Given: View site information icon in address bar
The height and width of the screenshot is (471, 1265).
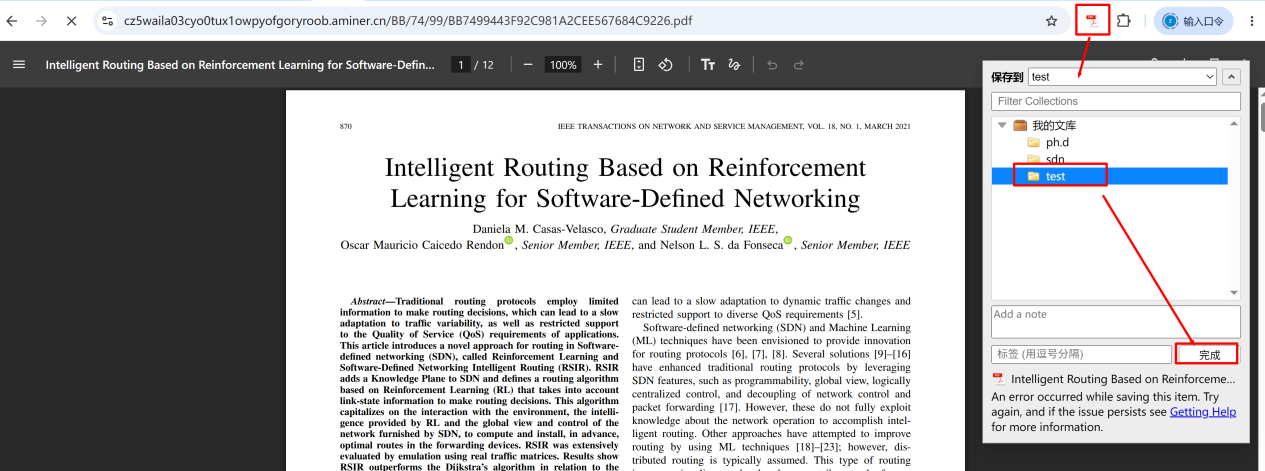Looking at the screenshot, I should click(108, 21).
